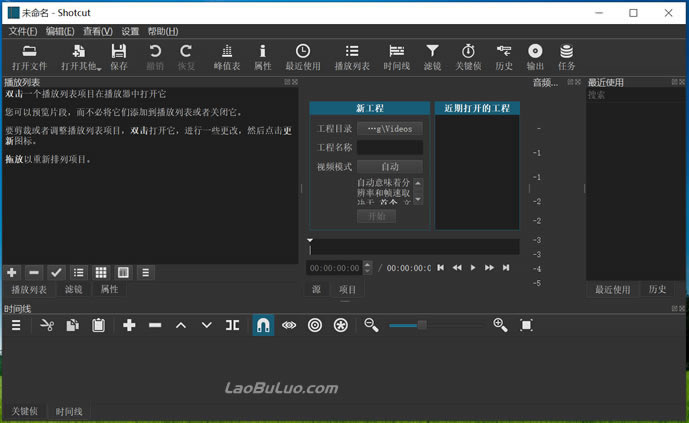689x423 pixels.
Task: Open the File (文件) menu
Action: [23, 31]
